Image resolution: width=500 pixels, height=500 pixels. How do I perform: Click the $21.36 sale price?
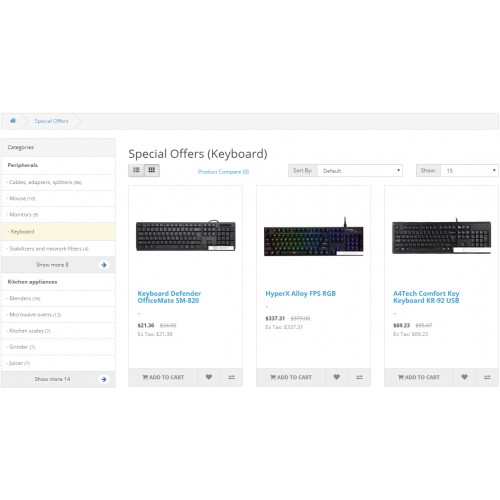tap(146, 325)
